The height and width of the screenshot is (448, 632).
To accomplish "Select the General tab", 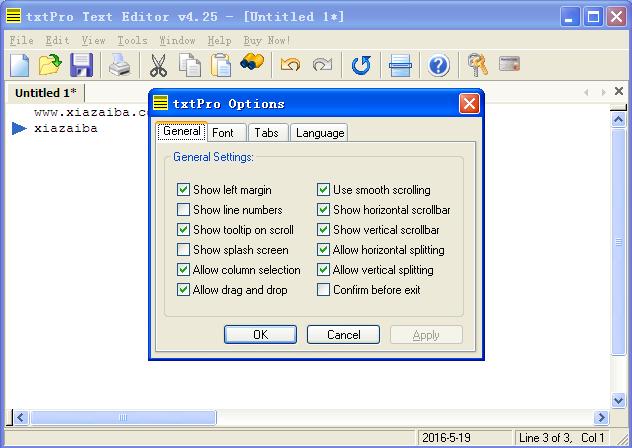I will click(x=182, y=131).
